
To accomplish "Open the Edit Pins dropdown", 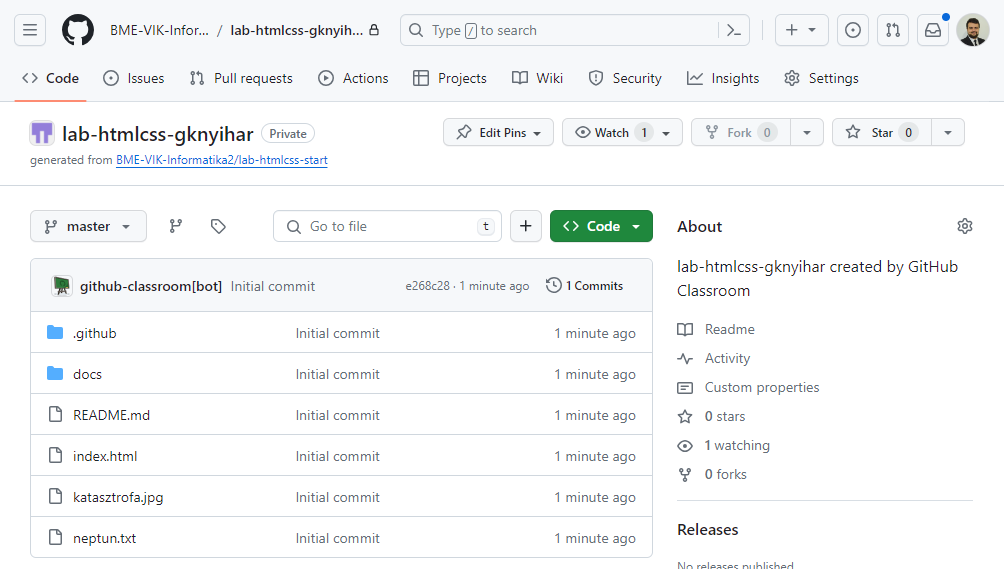I will (x=498, y=132).
